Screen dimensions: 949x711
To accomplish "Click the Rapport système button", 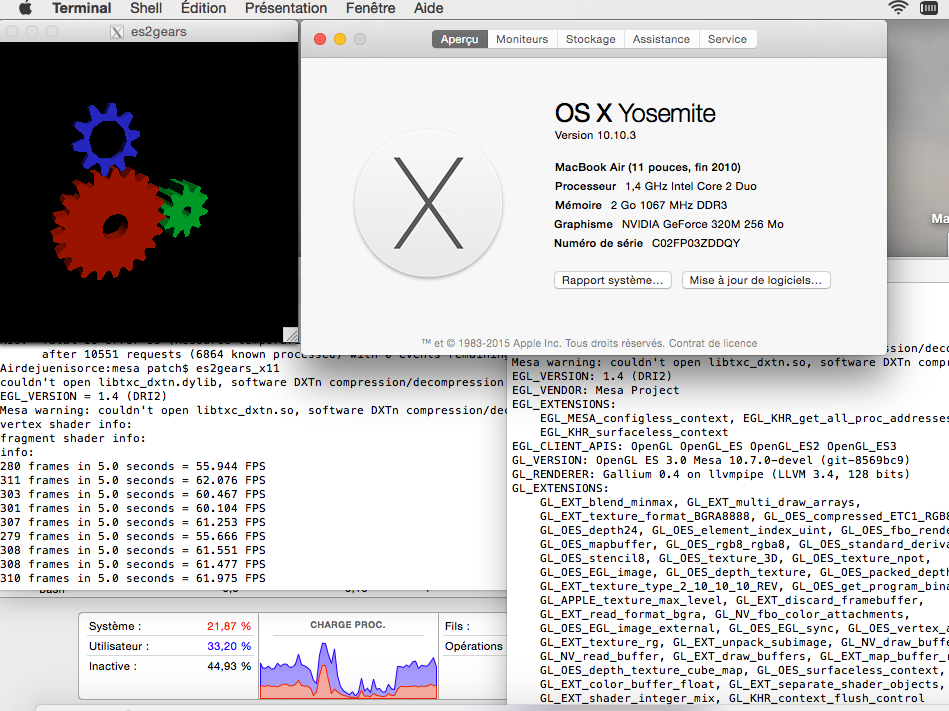I will (612, 281).
